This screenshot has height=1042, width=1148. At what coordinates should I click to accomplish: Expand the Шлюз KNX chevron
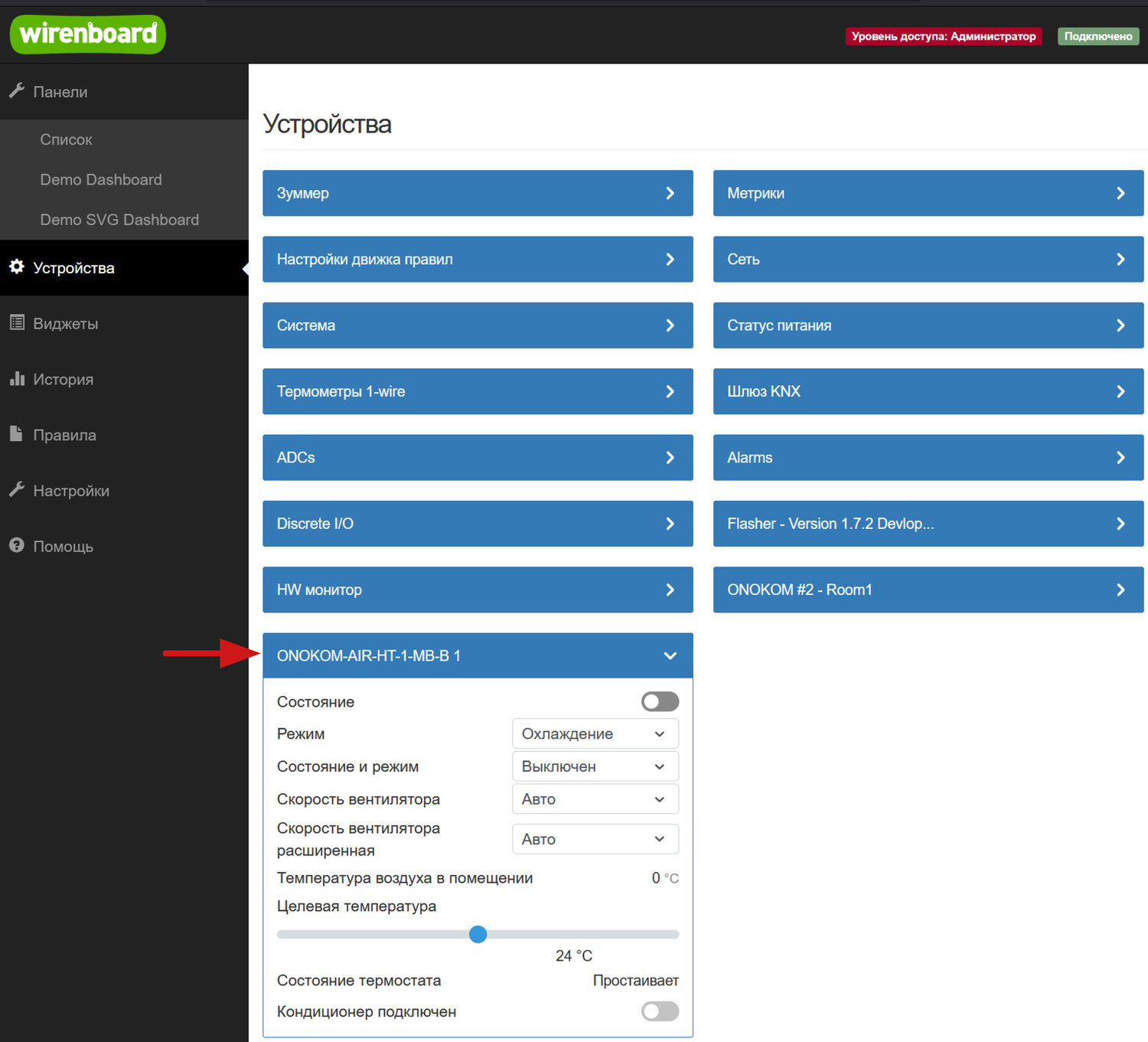point(1120,391)
